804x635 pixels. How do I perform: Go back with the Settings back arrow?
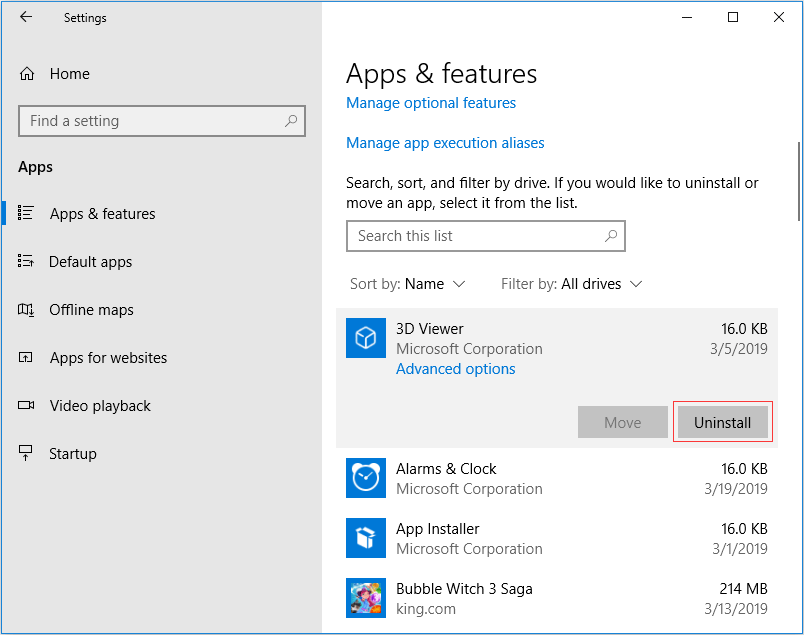pos(26,17)
